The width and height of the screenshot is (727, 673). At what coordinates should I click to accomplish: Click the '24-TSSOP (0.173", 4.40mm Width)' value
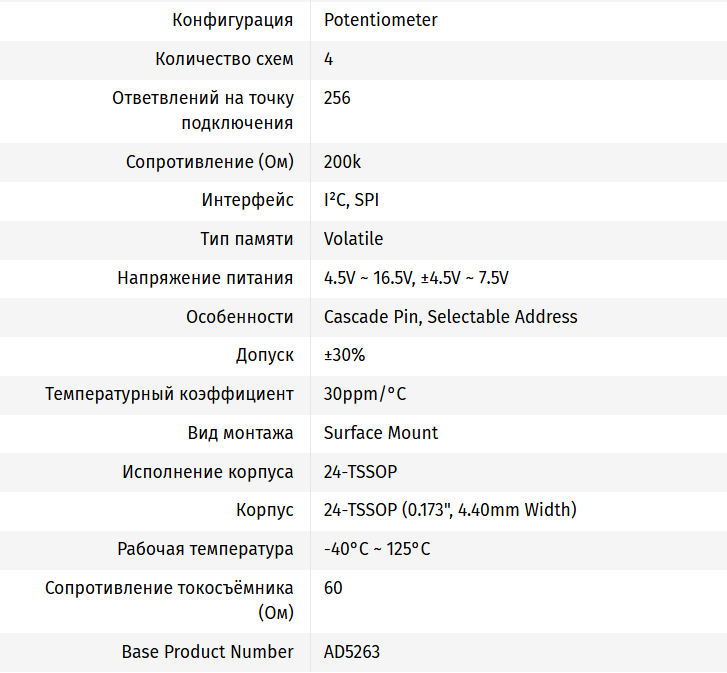click(x=450, y=510)
